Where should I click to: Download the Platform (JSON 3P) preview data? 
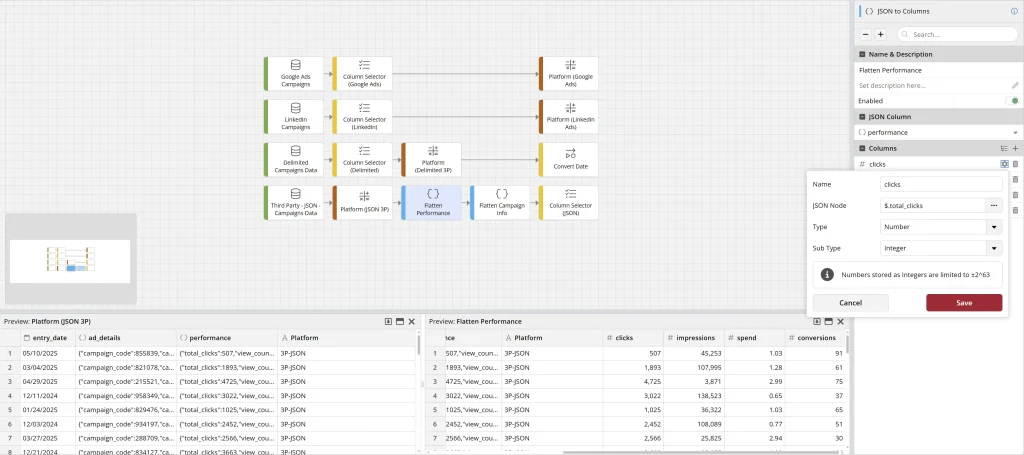click(389, 321)
